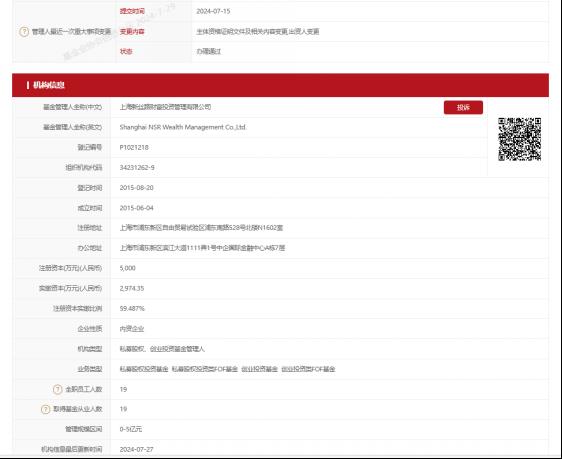The image size is (562, 459).
Task: Open the 内资企业 link
Action: point(132,329)
